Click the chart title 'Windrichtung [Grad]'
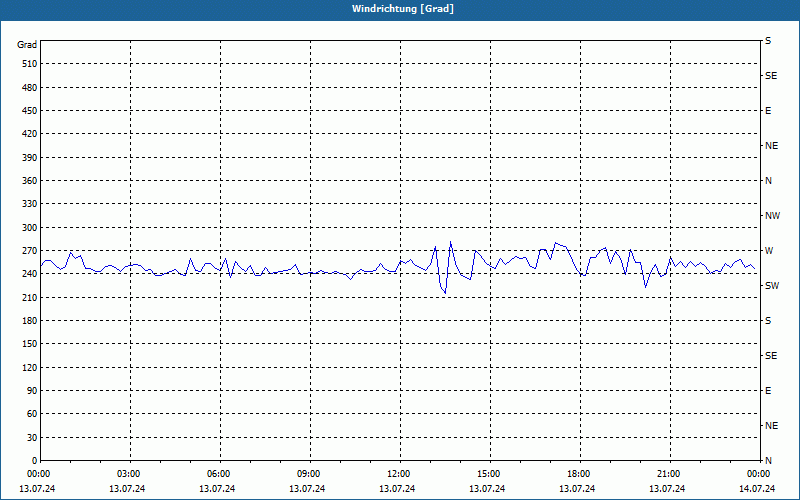This screenshot has height=500, width=800. coord(403,9)
